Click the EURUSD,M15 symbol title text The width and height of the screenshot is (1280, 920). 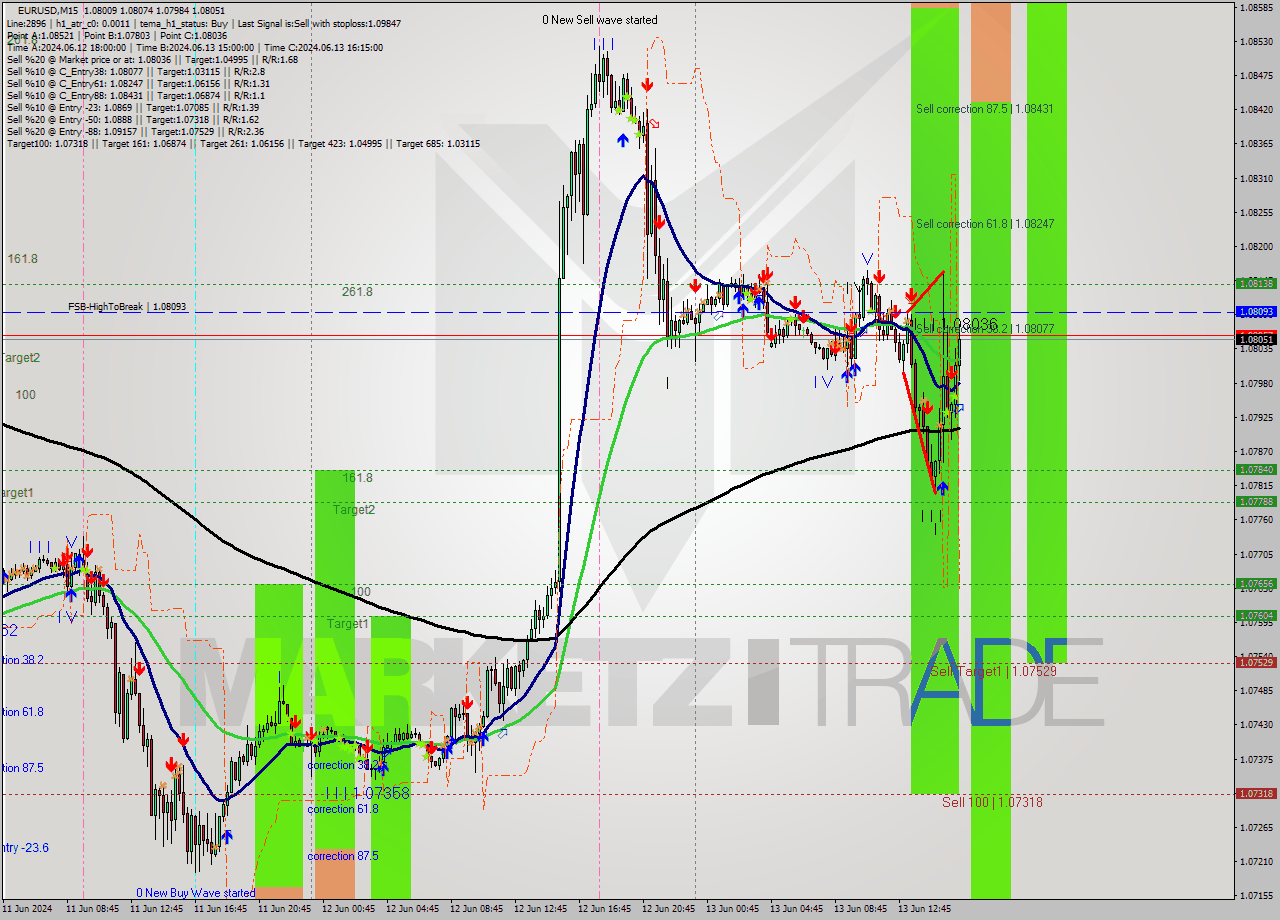(x=50, y=10)
